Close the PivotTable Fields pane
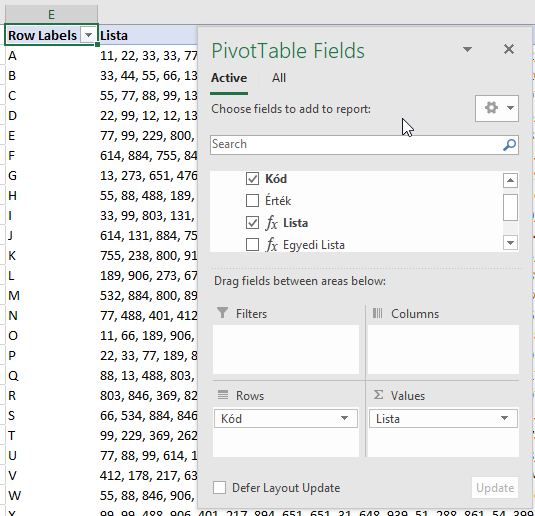 pos(509,49)
